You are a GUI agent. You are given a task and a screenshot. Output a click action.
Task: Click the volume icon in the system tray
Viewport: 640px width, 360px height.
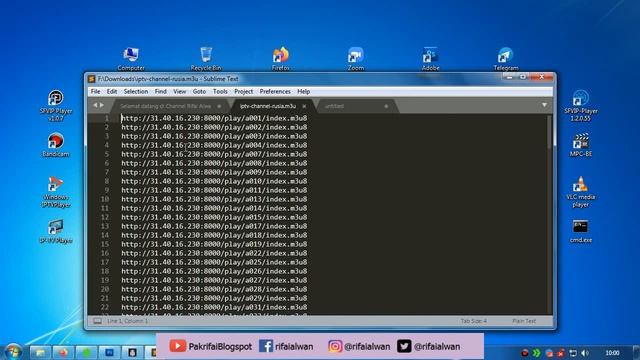click(585, 353)
